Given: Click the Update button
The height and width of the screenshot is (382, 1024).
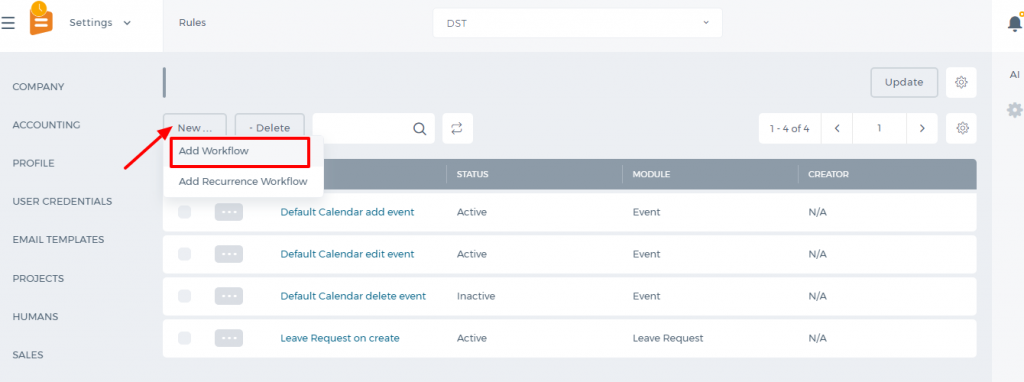Looking at the screenshot, I should [x=904, y=82].
